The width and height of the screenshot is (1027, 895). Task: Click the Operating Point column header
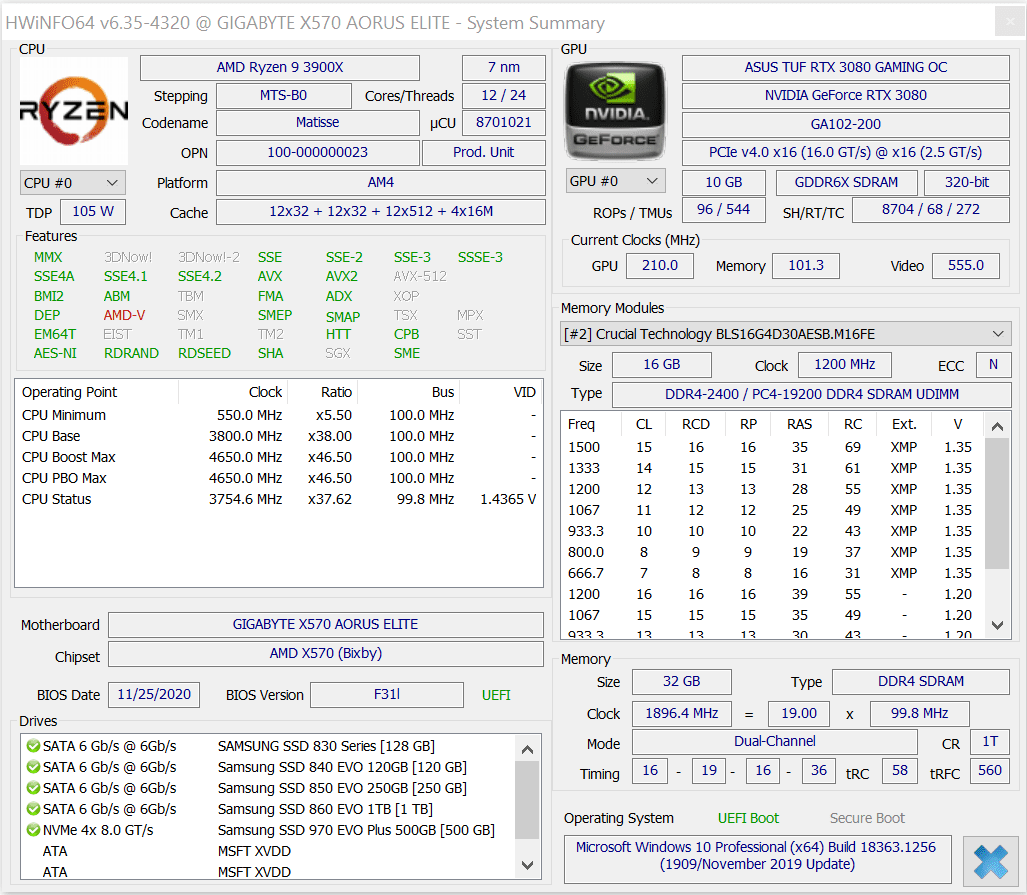tap(97, 392)
